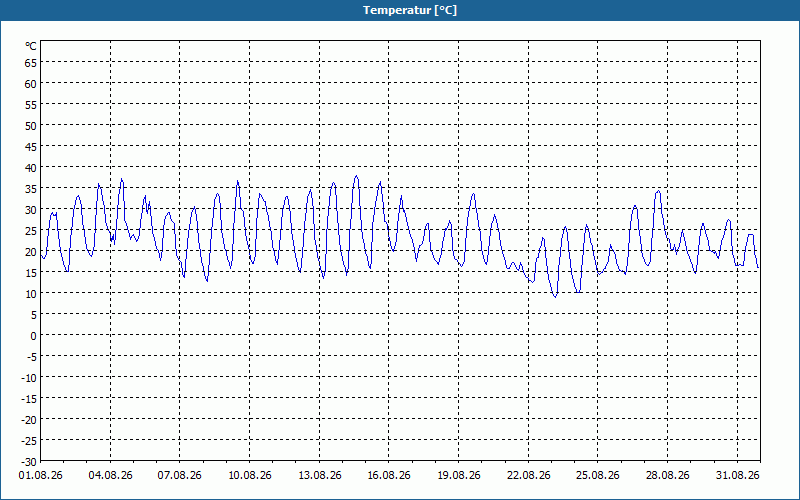Select the 40 y-axis tick label

[31, 168]
